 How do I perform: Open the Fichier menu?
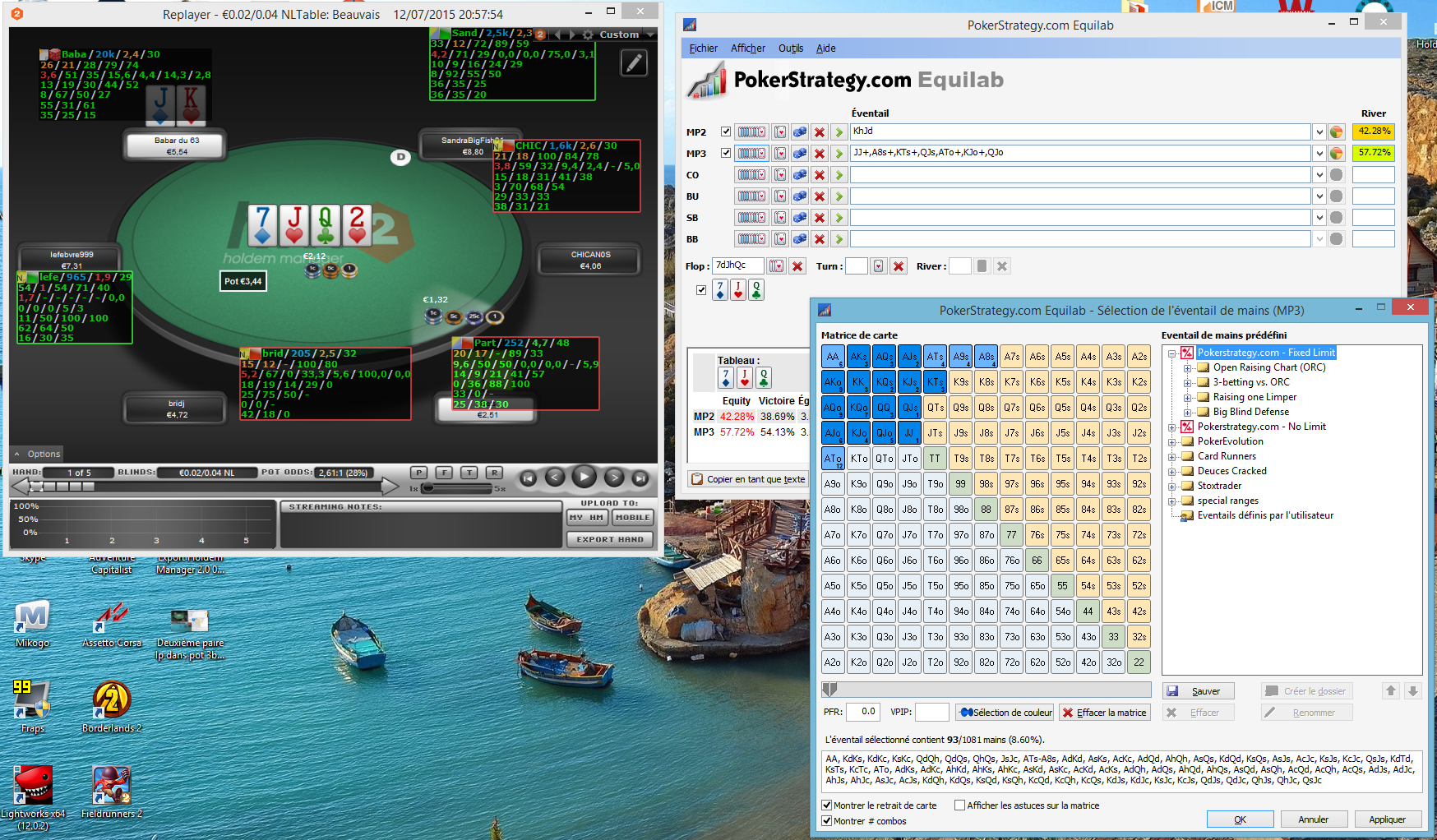(x=703, y=48)
